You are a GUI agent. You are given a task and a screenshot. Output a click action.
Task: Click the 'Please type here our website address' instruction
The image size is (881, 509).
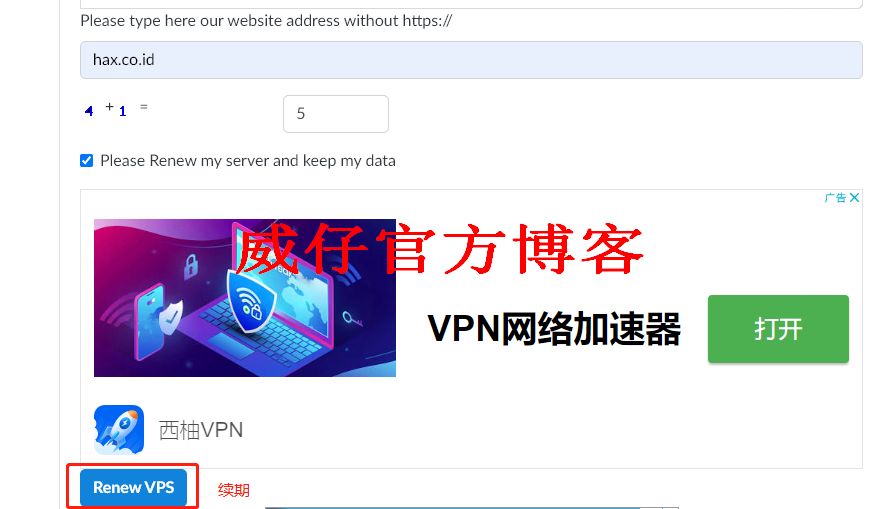click(x=266, y=21)
